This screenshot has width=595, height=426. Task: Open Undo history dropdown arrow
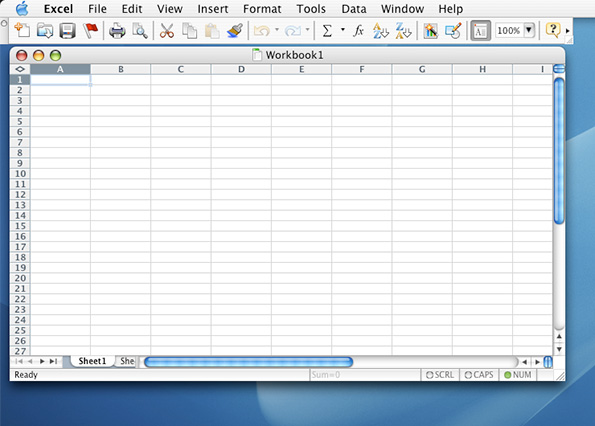[x=277, y=30]
